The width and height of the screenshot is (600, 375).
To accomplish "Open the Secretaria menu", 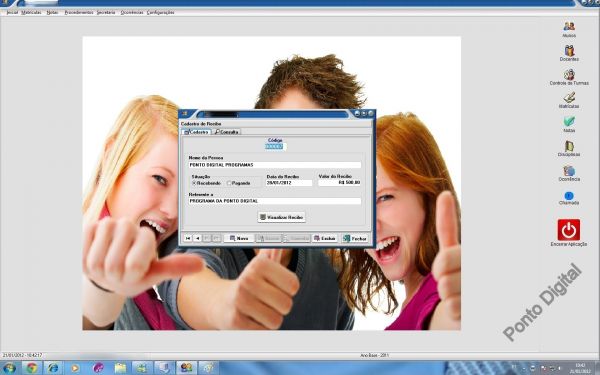I will pos(106,13).
